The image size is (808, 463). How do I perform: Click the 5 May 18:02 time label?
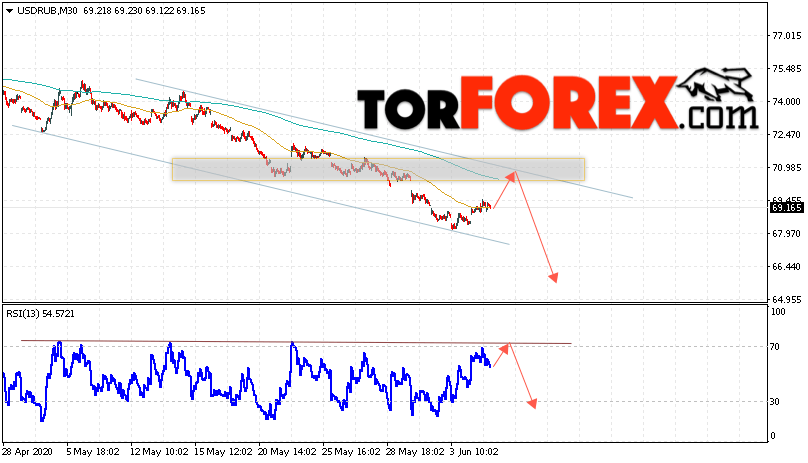[93, 452]
